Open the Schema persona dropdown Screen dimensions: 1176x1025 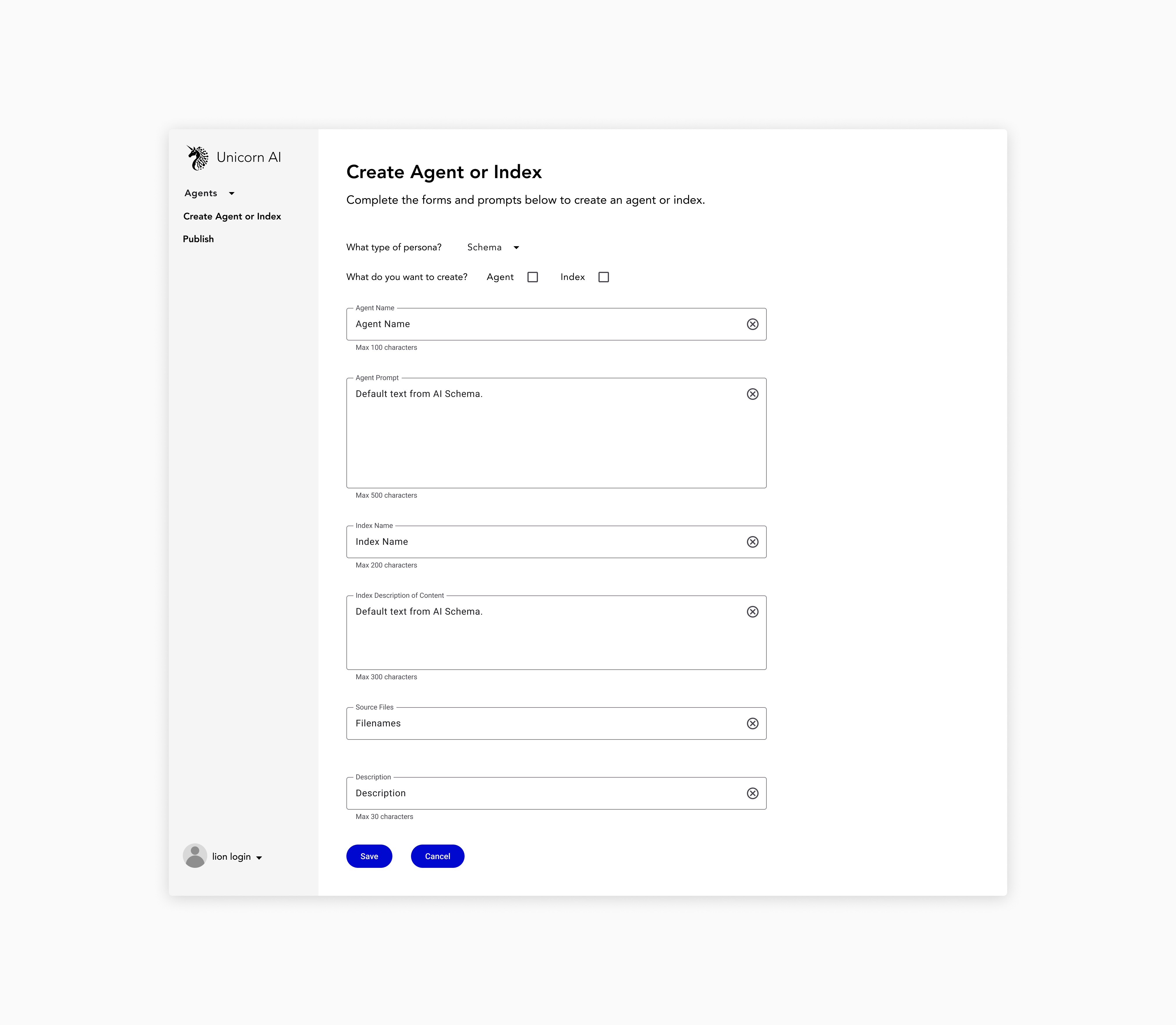[493, 248]
